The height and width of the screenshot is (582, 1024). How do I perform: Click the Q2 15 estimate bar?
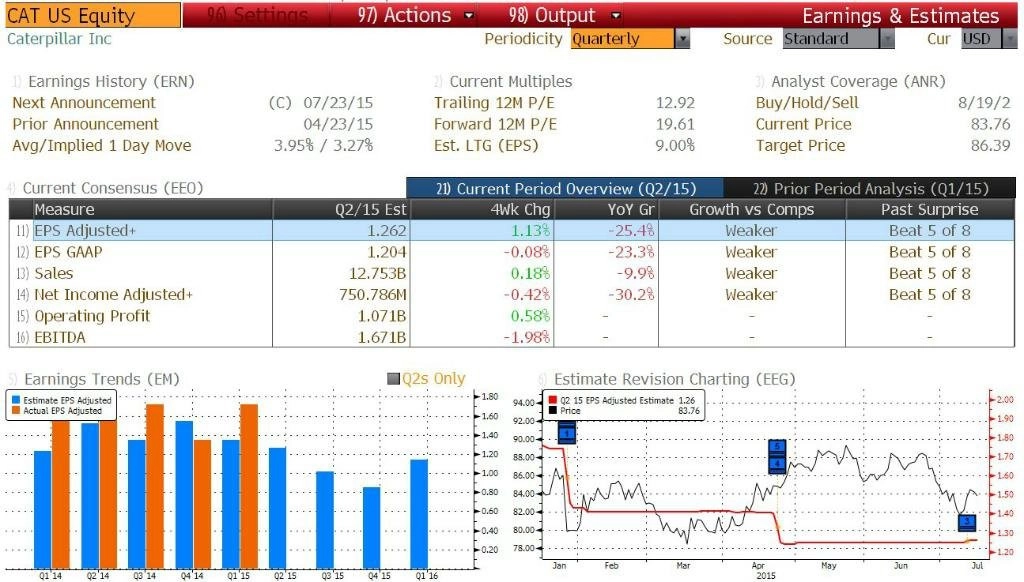click(278, 508)
